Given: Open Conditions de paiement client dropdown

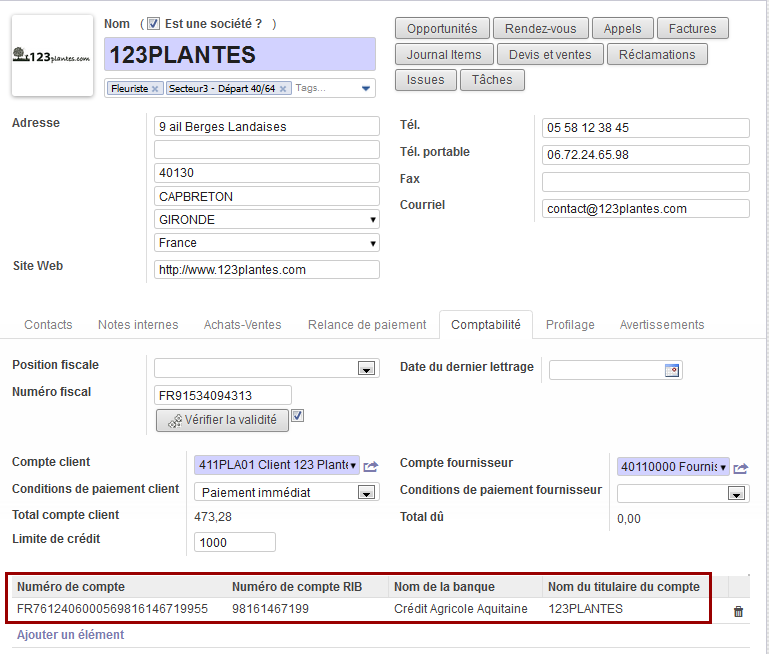Looking at the screenshot, I should (x=366, y=492).
